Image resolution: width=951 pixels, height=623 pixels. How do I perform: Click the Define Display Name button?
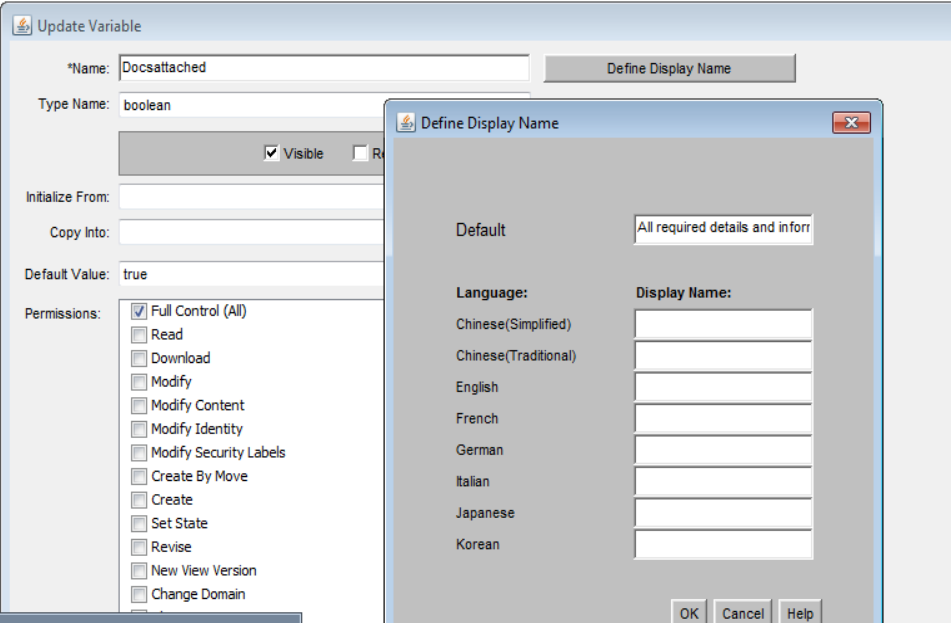pyautogui.click(x=669, y=69)
